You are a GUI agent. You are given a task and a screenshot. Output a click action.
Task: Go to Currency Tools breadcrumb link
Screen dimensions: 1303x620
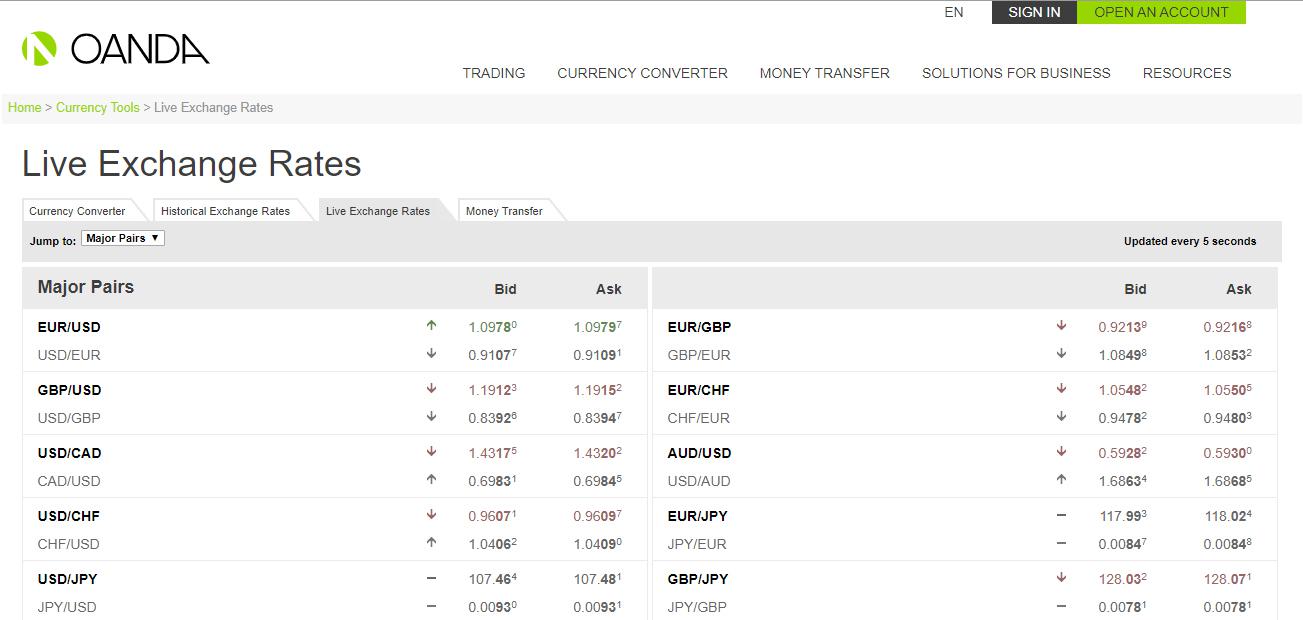click(x=98, y=107)
